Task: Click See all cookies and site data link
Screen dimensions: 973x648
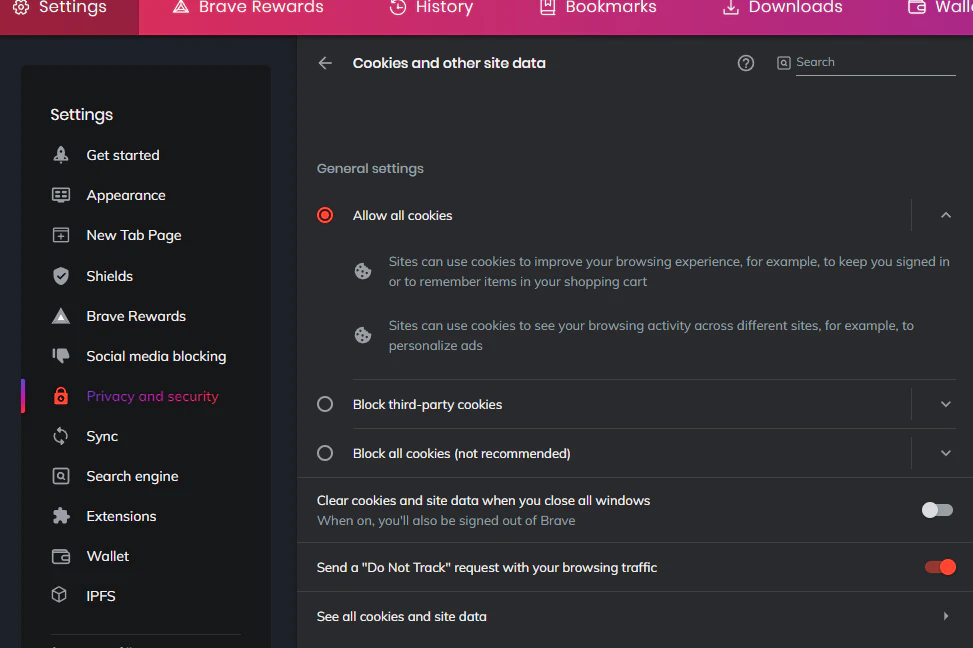Action: click(x=401, y=616)
